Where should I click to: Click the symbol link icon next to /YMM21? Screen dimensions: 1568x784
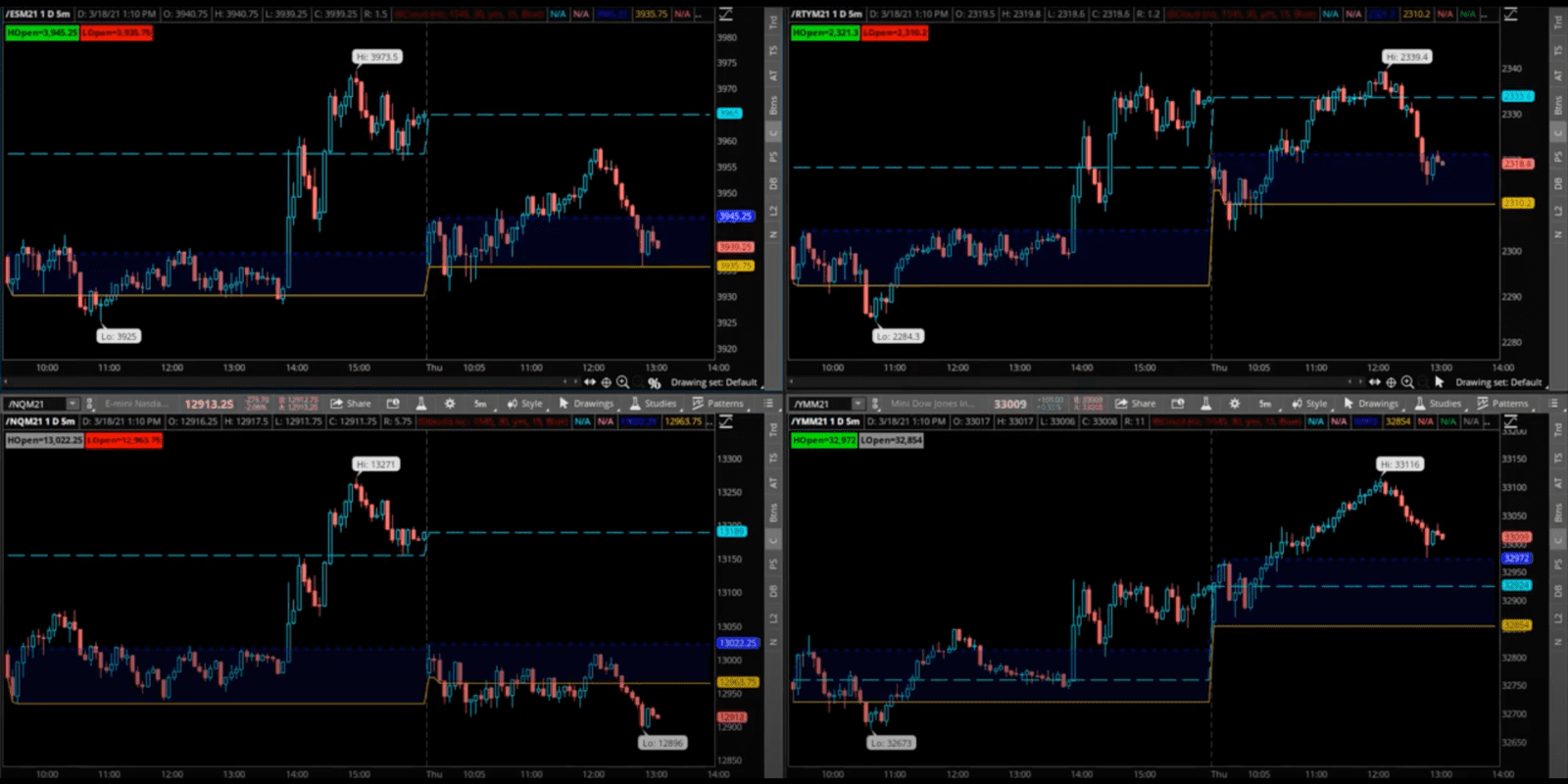[875, 404]
